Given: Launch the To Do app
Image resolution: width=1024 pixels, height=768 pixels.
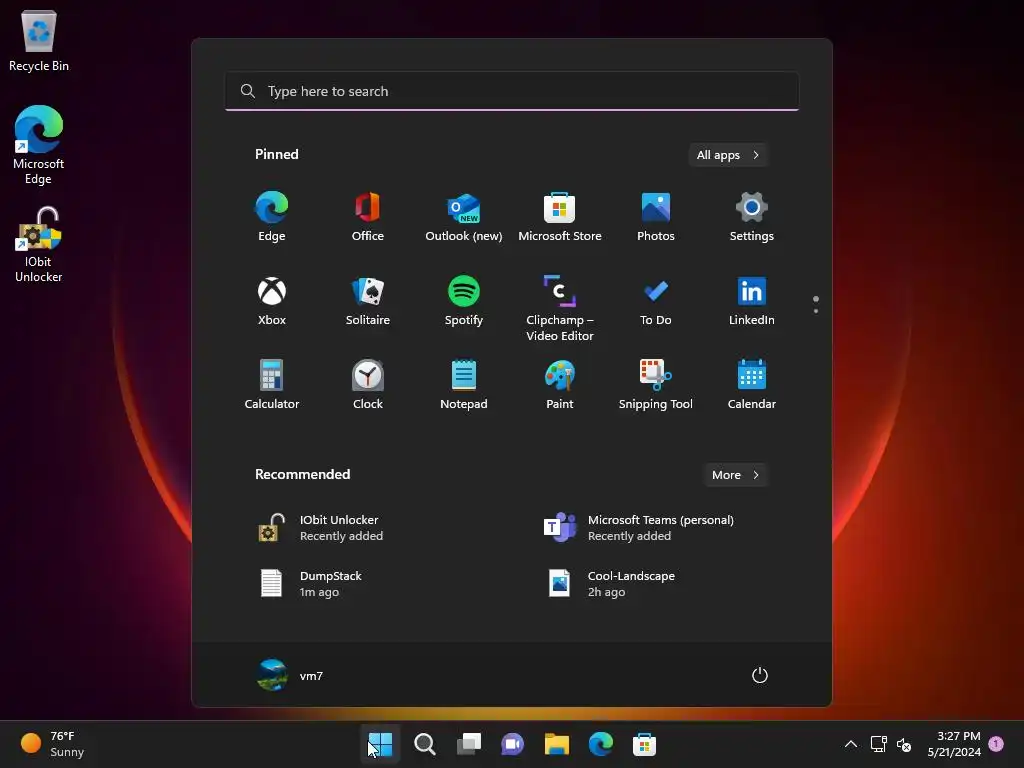Looking at the screenshot, I should point(656,301).
